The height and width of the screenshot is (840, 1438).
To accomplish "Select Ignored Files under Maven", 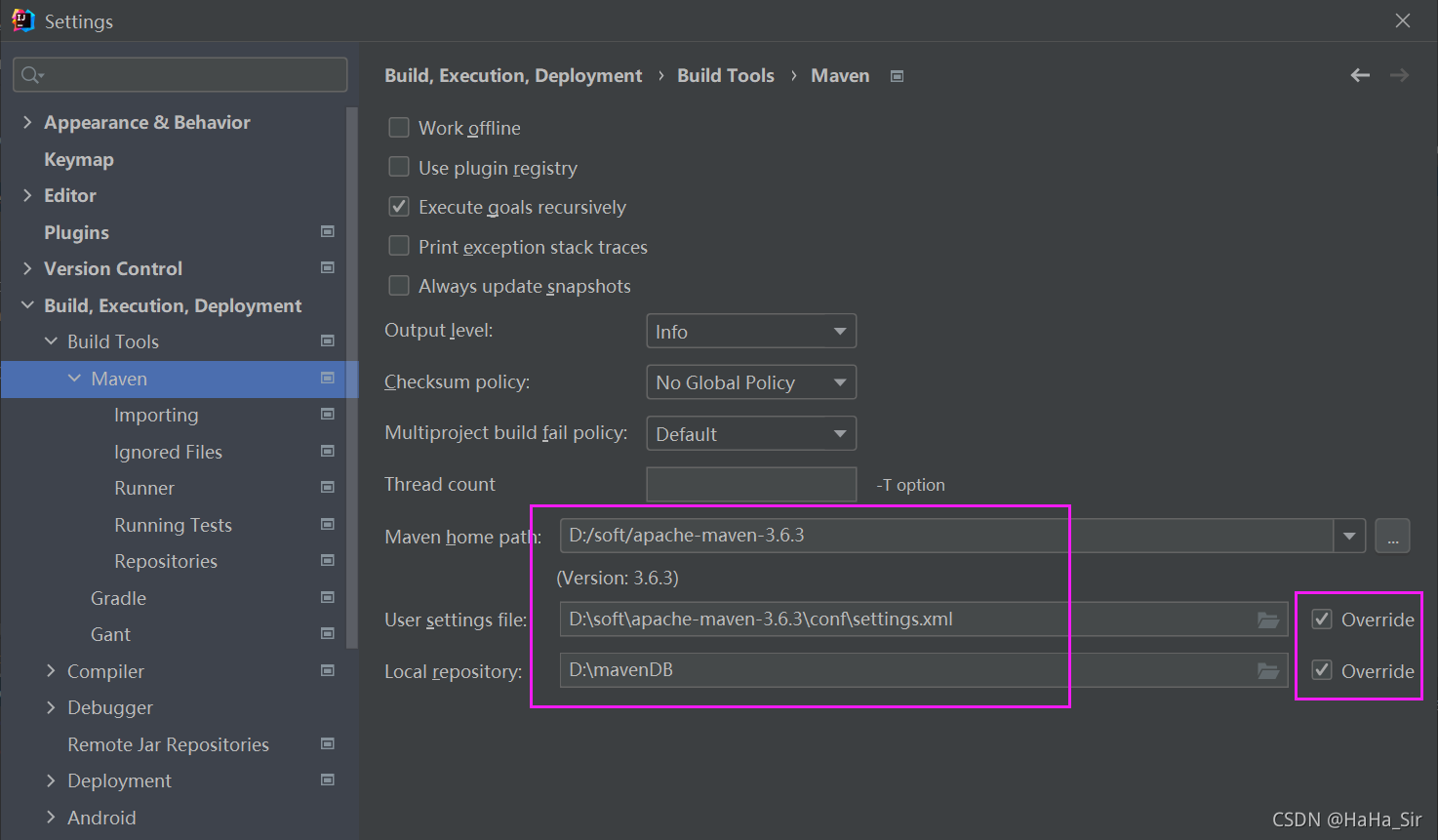I will pos(168,452).
